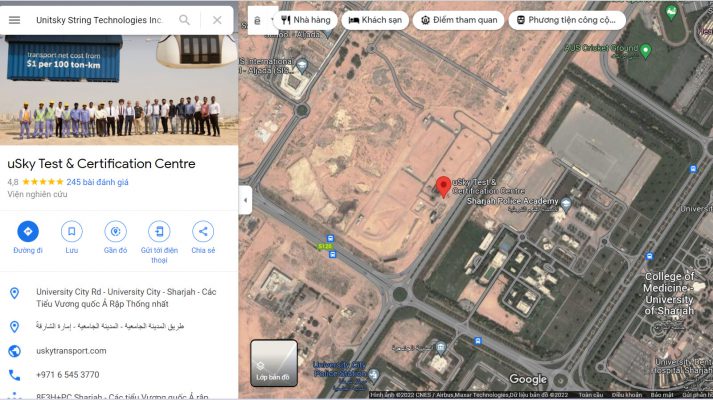Click the search magnifier icon
This screenshot has height=400, width=713.
pyautogui.click(x=184, y=20)
